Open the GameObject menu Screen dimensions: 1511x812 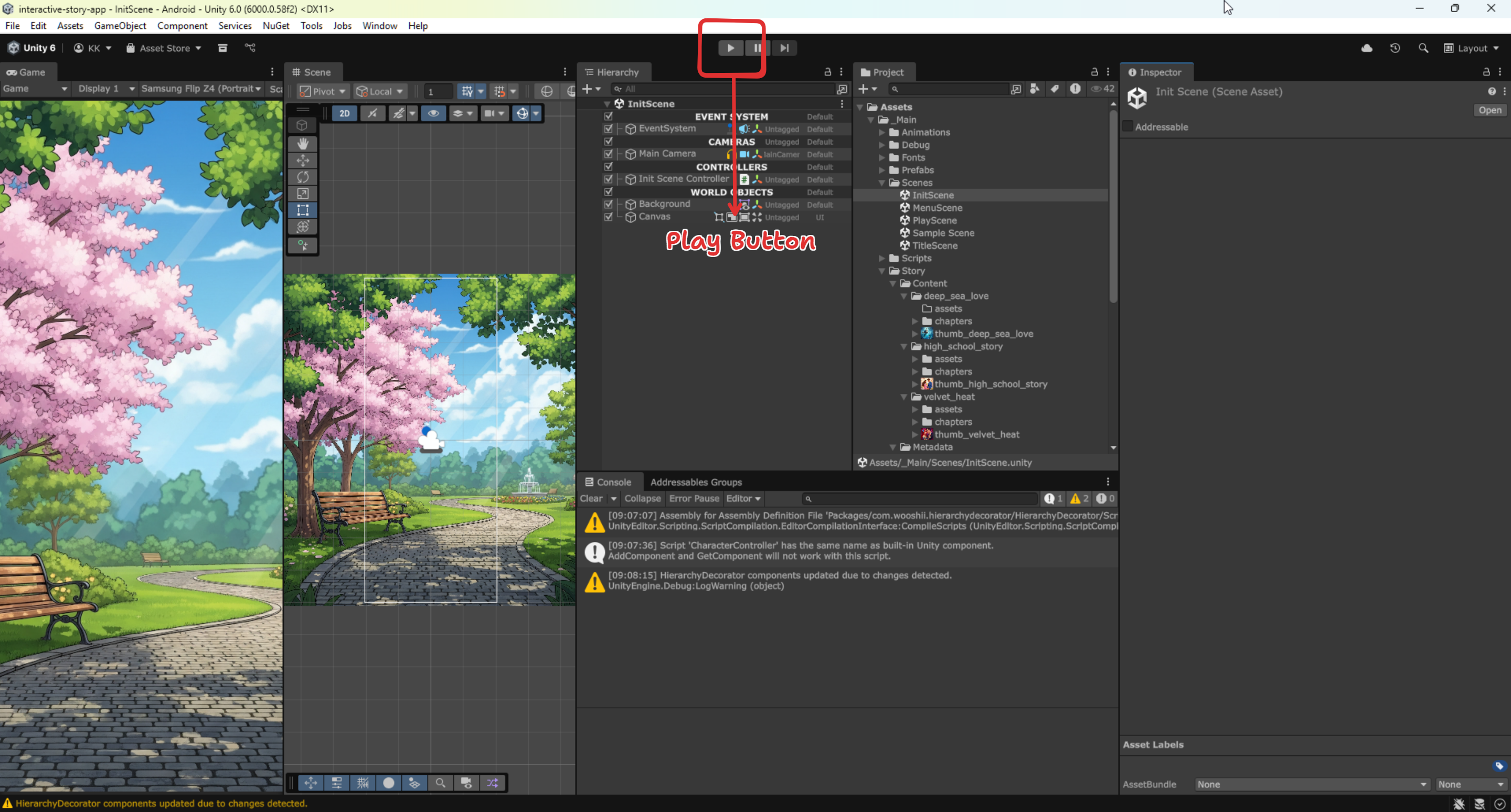120,26
